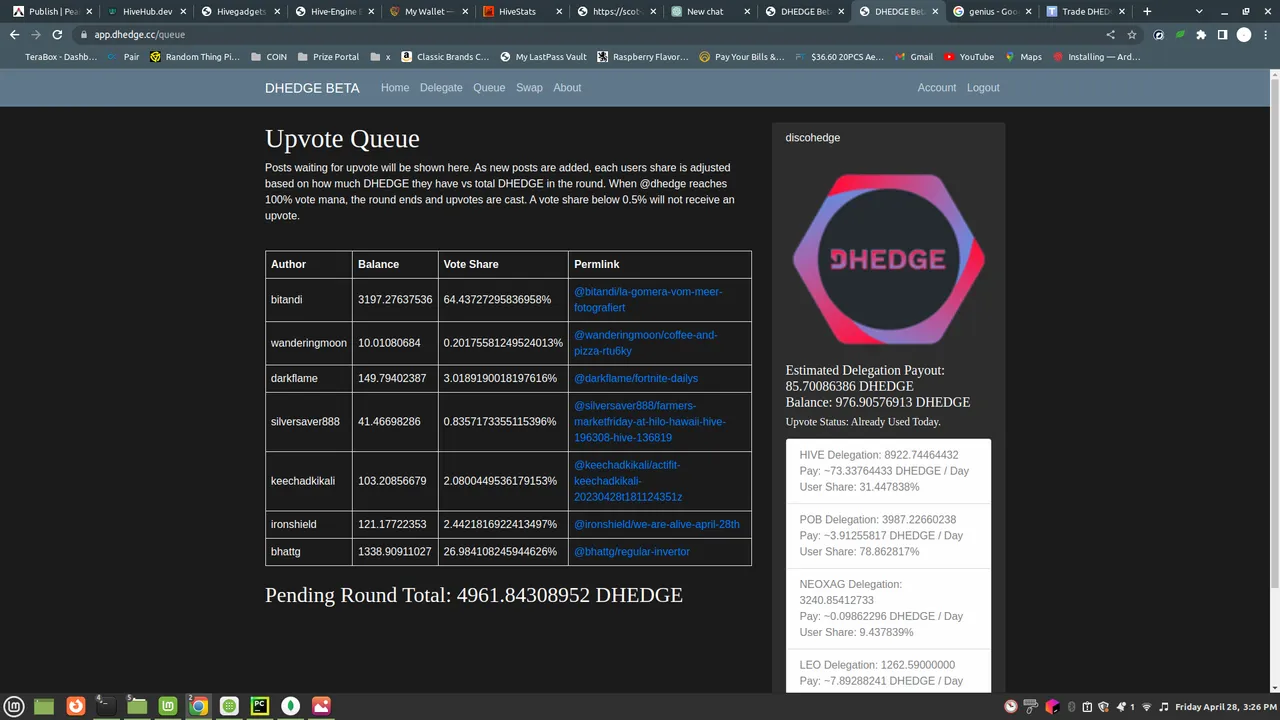
Task: Share this page via share icon
Action: (x=1110, y=34)
